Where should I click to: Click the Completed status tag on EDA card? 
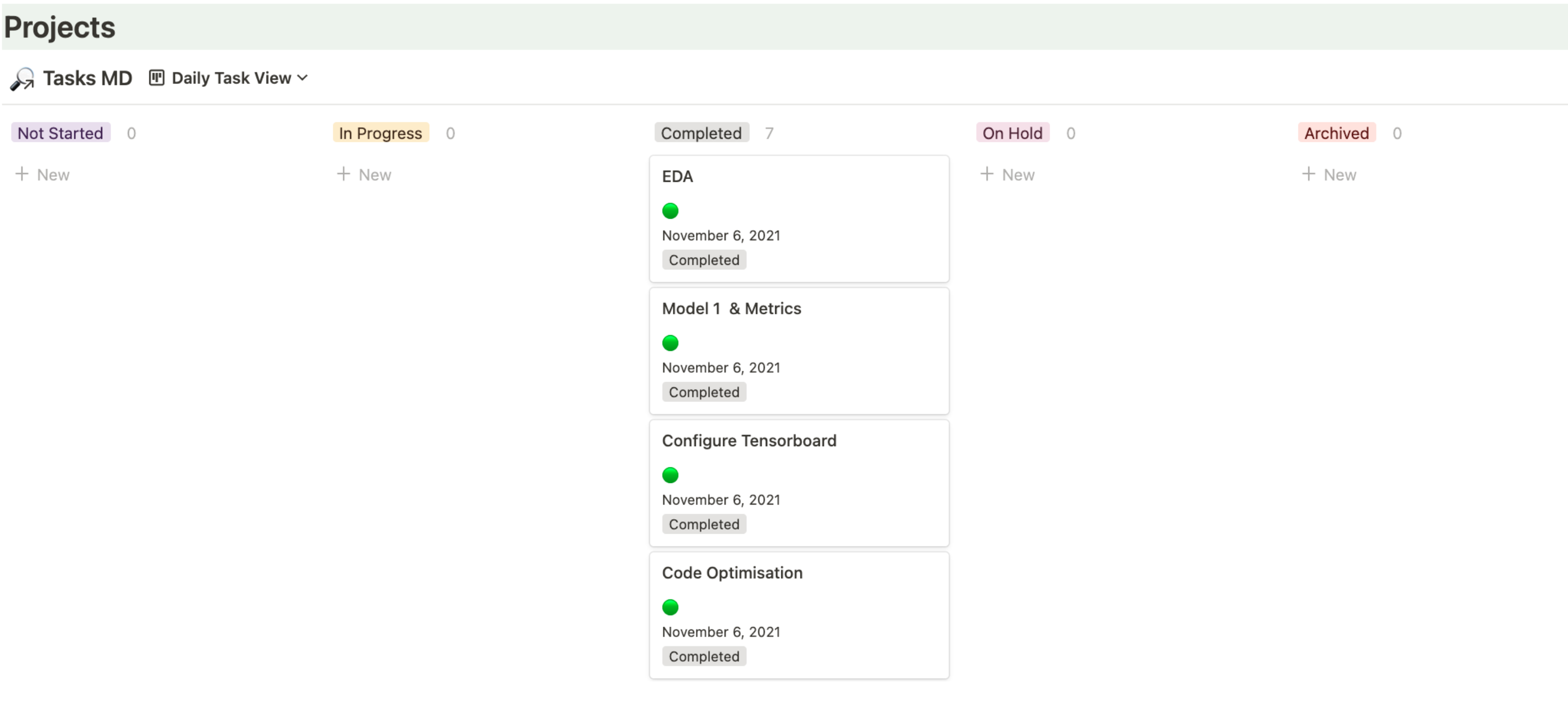point(704,260)
